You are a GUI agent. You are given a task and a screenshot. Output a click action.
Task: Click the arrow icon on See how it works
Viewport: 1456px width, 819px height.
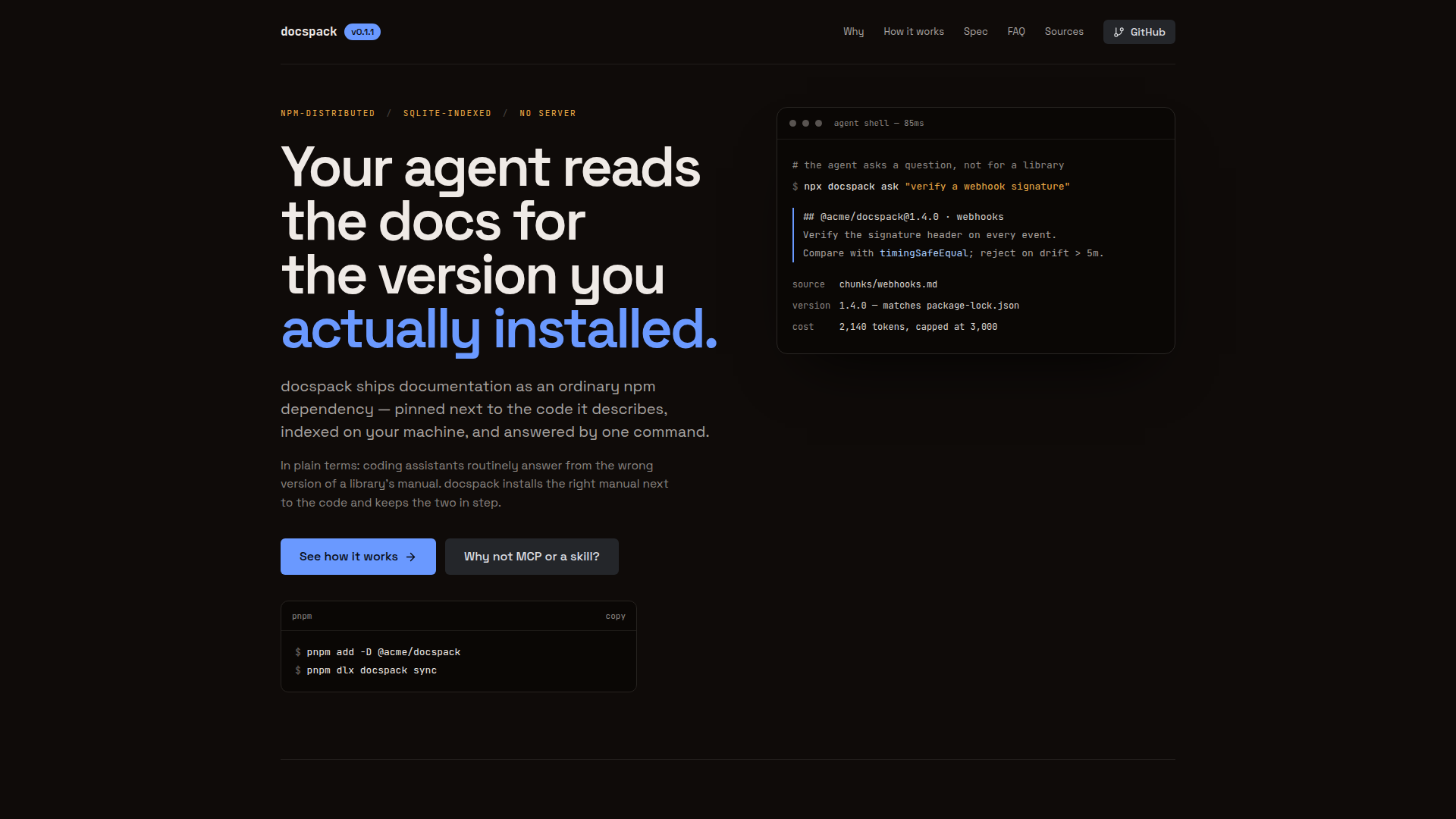click(411, 557)
